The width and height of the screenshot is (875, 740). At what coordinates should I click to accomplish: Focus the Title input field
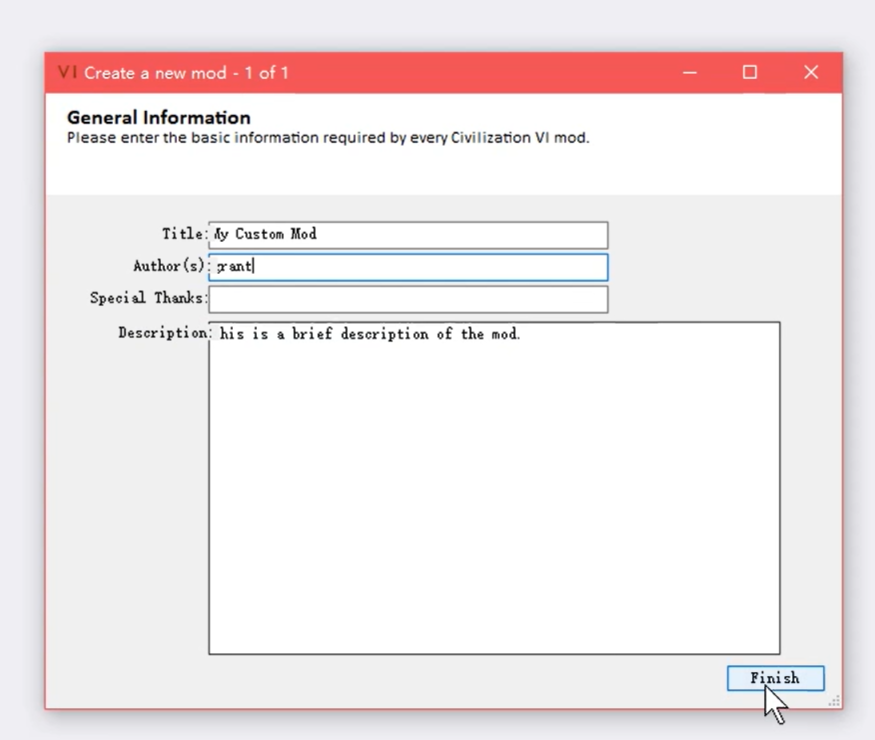click(408, 235)
